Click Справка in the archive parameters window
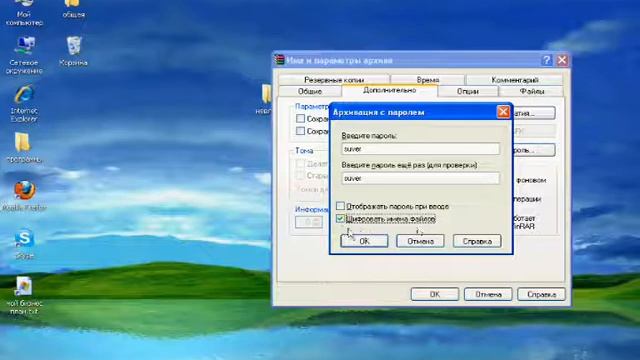The image size is (640, 360). (541, 294)
